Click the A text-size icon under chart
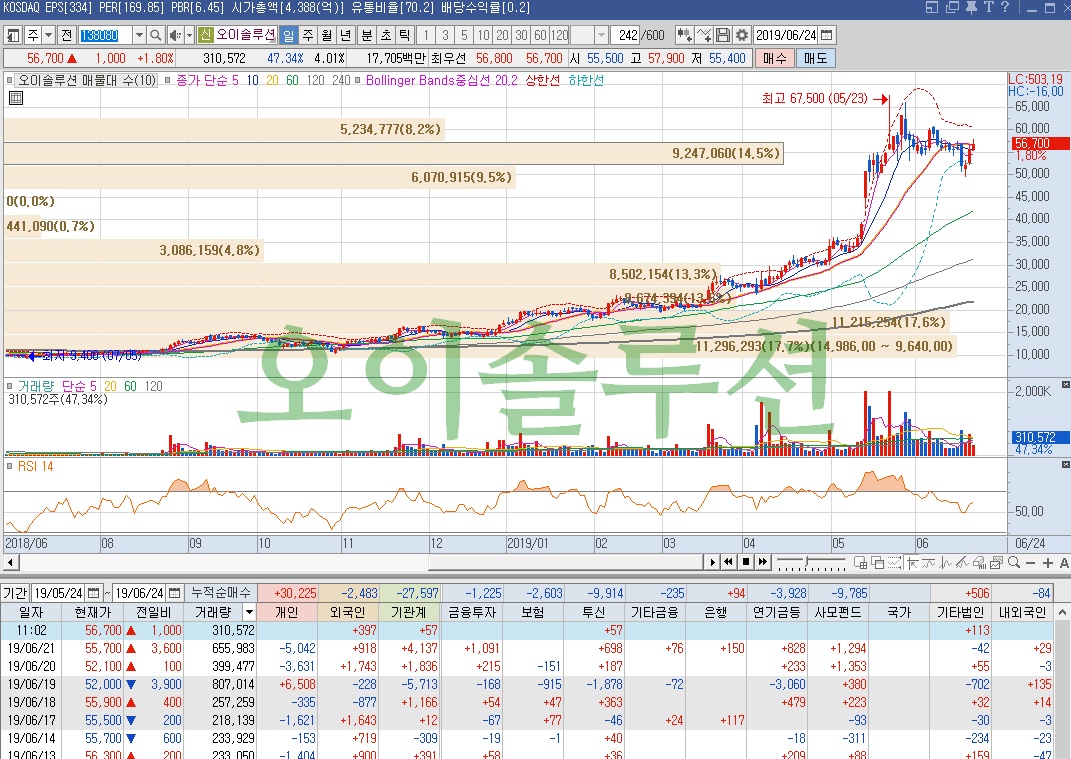 click(x=1063, y=562)
